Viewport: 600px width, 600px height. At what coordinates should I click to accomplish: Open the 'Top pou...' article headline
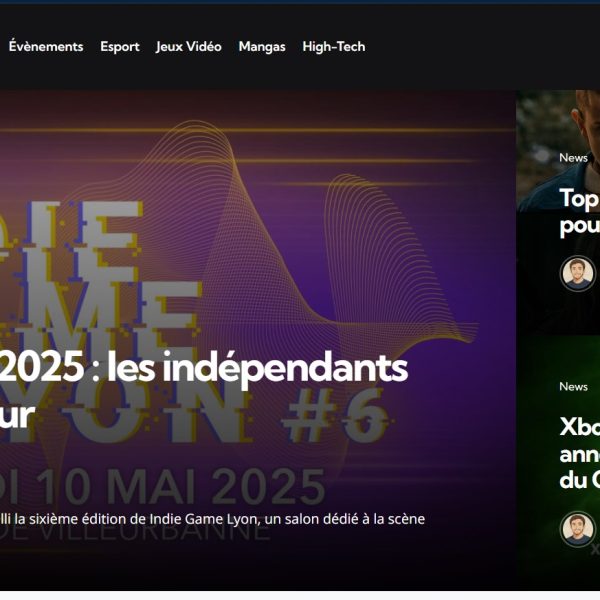coord(579,212)
